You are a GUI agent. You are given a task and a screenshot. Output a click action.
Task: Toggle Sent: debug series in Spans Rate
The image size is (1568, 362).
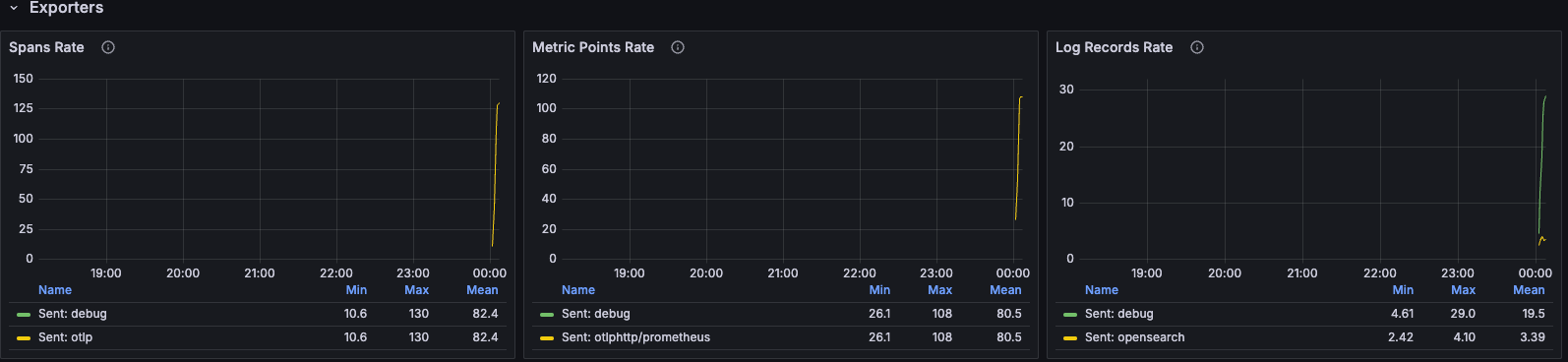coord(73,314)
